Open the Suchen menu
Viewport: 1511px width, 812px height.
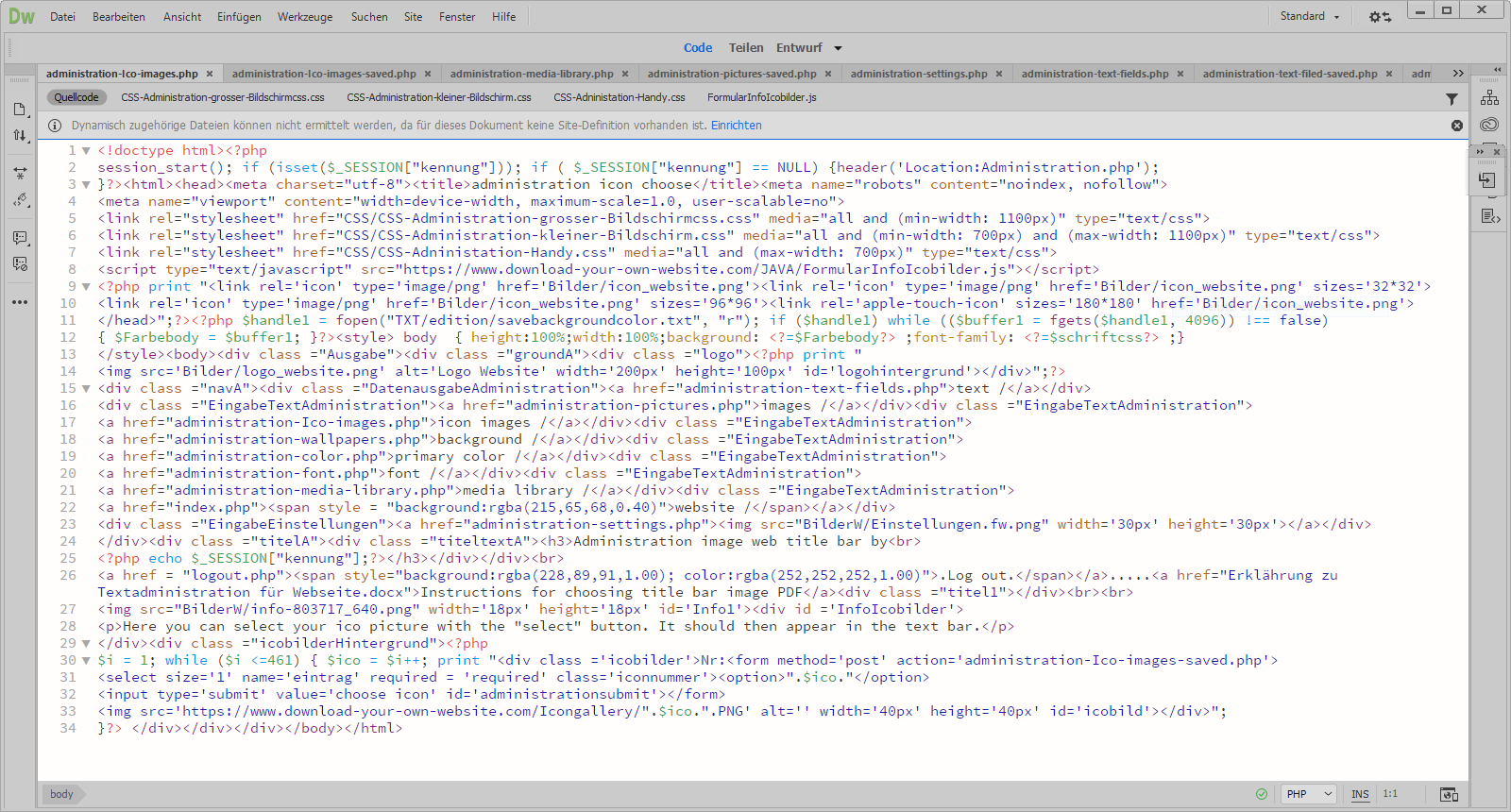coord(369,17)
